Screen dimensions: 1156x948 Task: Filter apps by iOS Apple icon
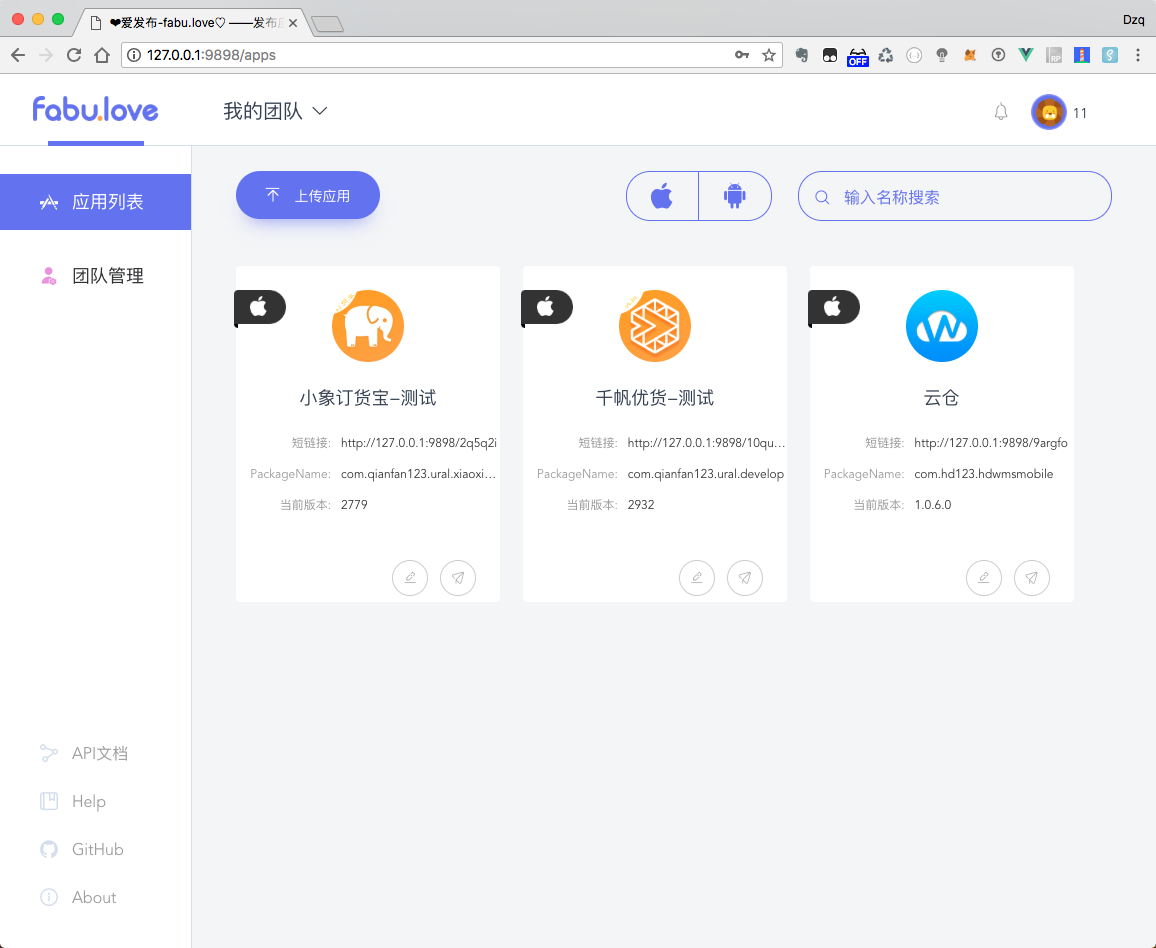tap(662, 196)
